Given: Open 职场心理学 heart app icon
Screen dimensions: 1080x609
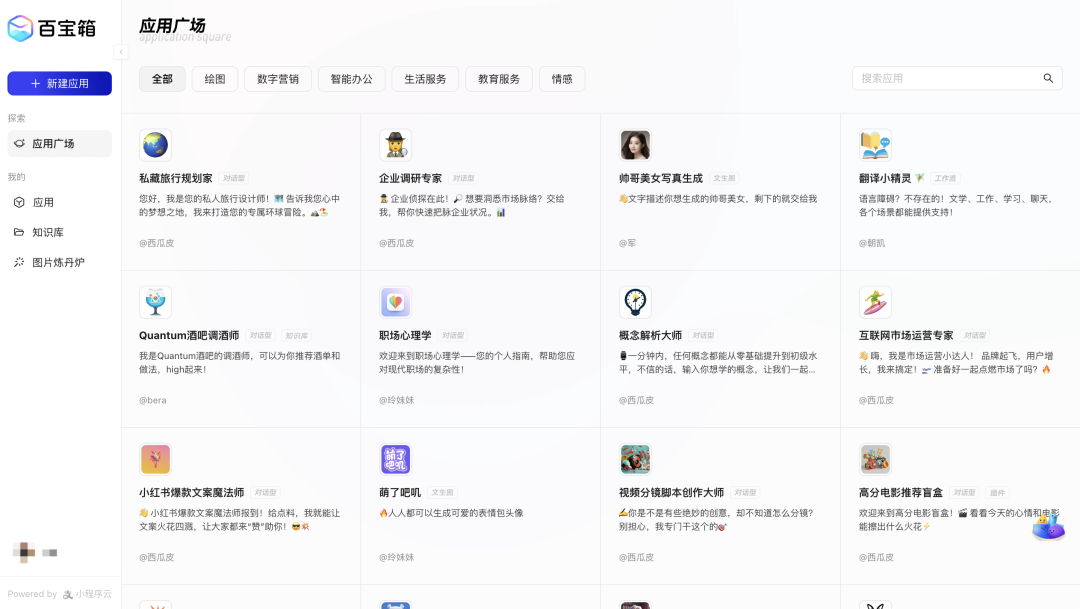Looking at the screenshot, I should pyautogui.click(x=395, y=302).
